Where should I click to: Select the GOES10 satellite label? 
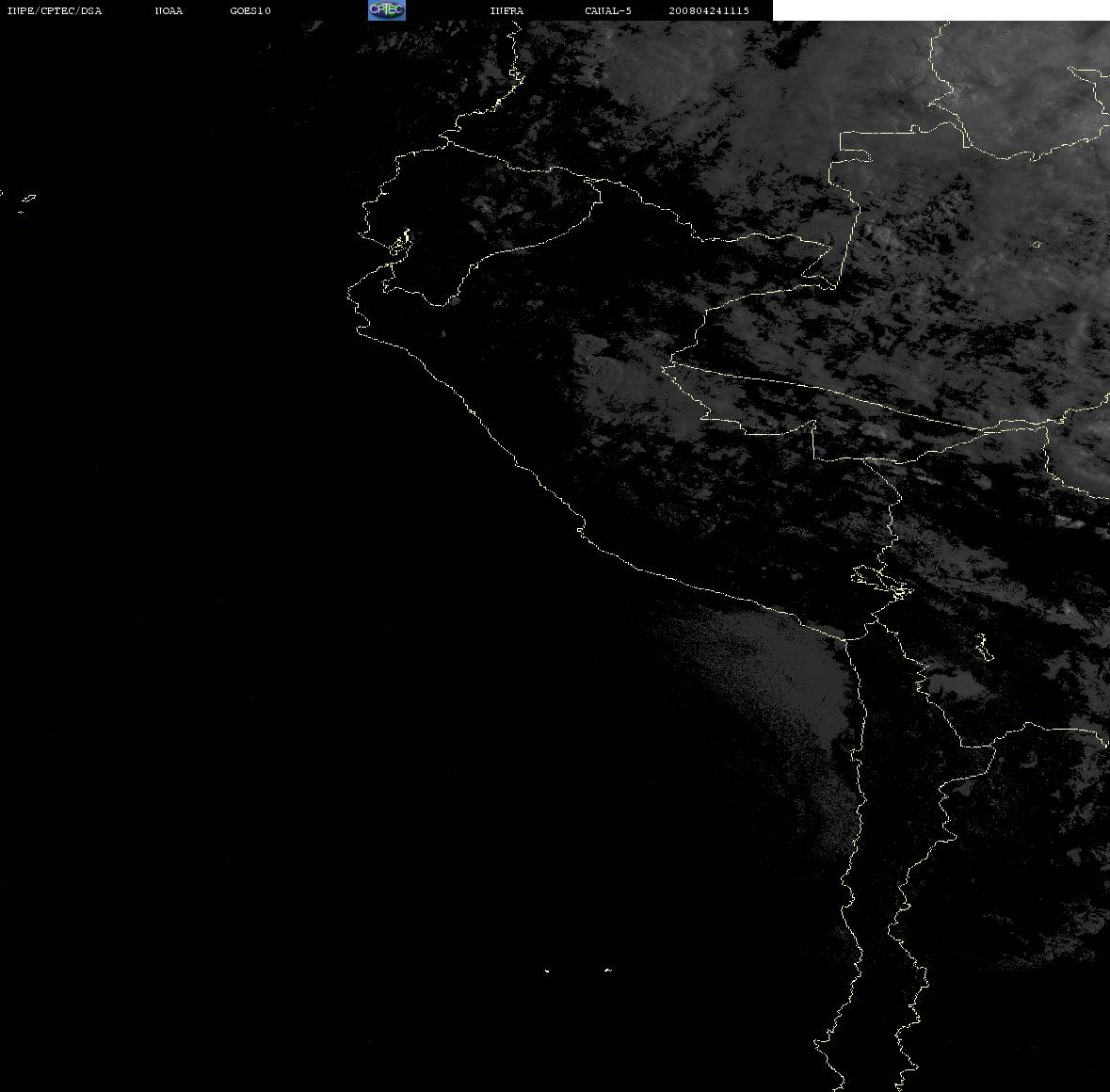[x=249, y=10]
